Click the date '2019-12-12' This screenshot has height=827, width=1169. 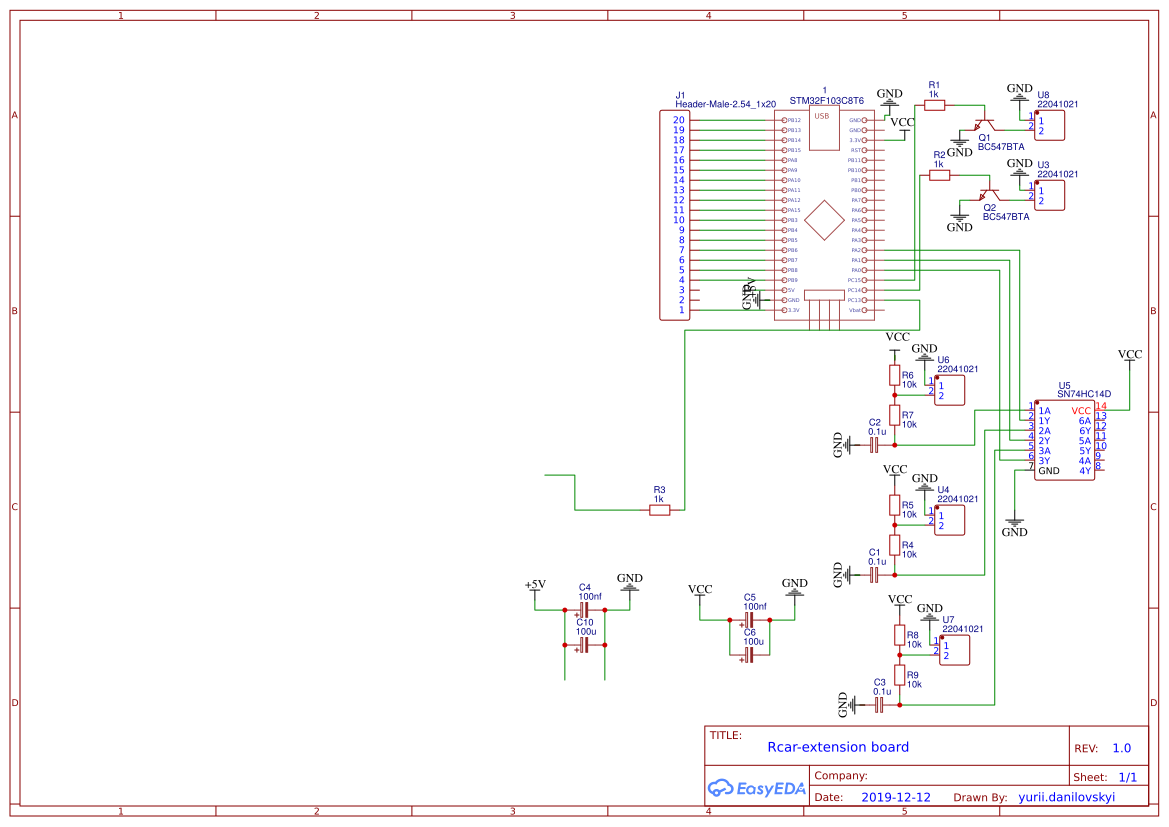click(x=895, y=797)
